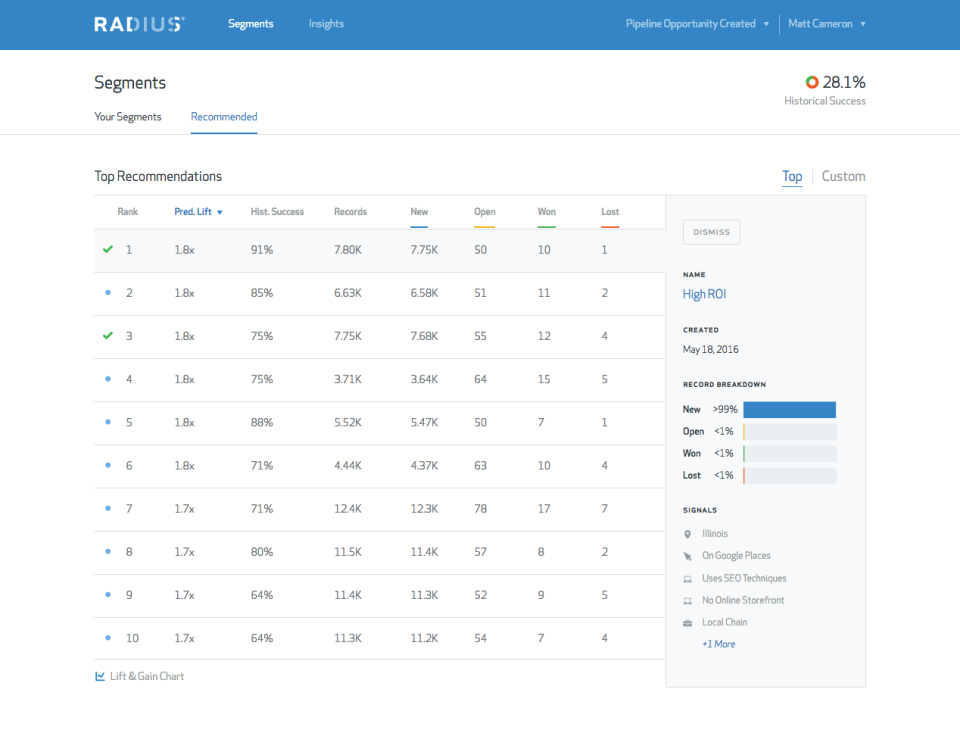The width and height of the screenshot is (960, 733).
Task: Select the blue dot beside rank 2
Action: (x=108, y=292)
